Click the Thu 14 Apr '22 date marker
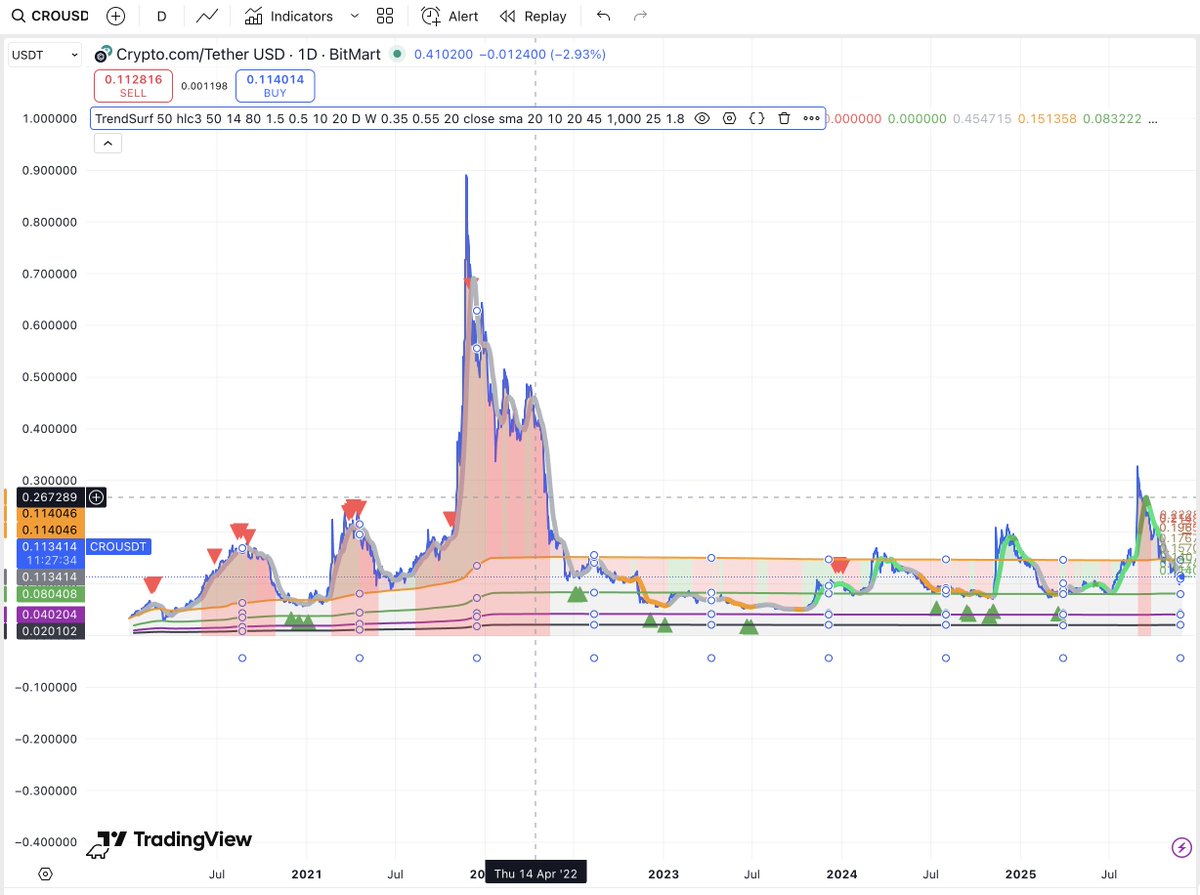This screenshot has width=1200, height=895. [x=535, y=872]
